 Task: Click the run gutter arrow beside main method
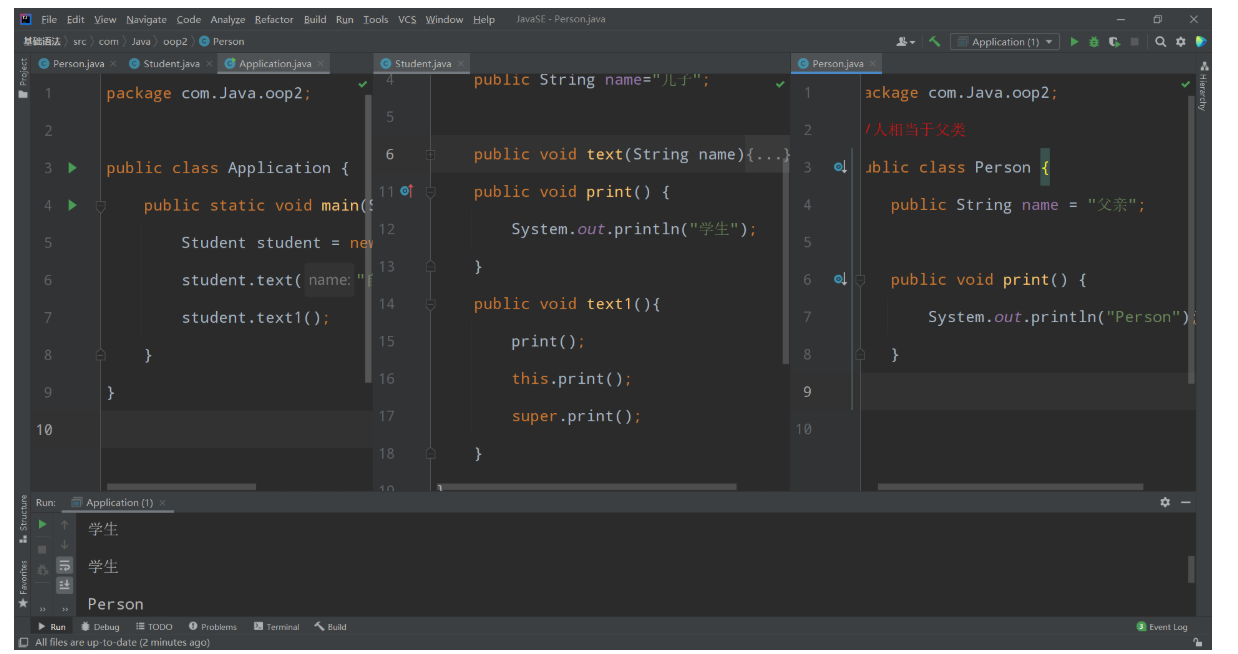pos(72,205)
